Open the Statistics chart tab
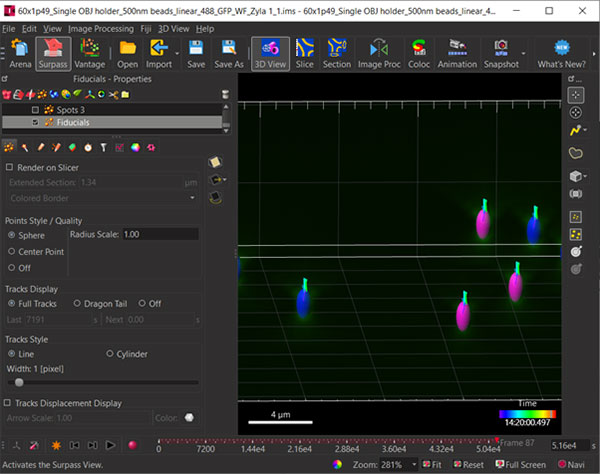Screen dimensions: 600x474 click(x=119, y=147)
